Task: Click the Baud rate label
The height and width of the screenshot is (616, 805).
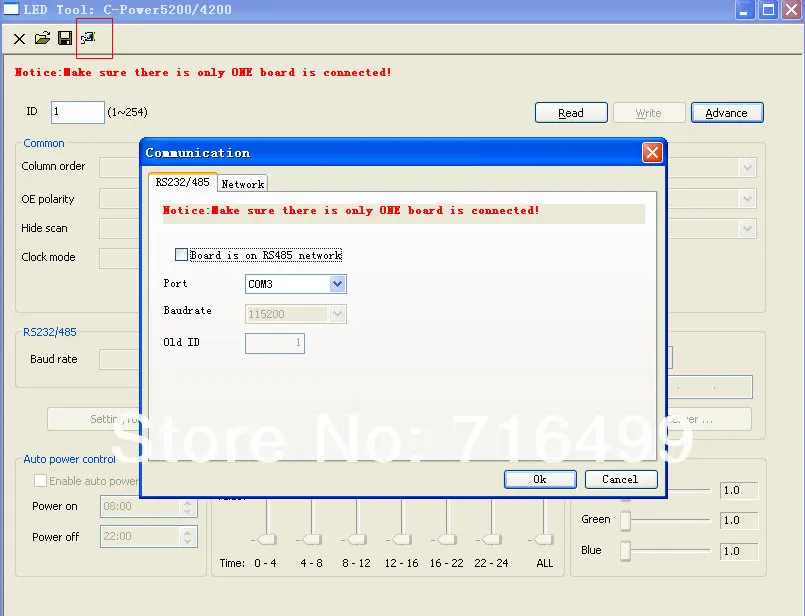Action: (54, 359)
